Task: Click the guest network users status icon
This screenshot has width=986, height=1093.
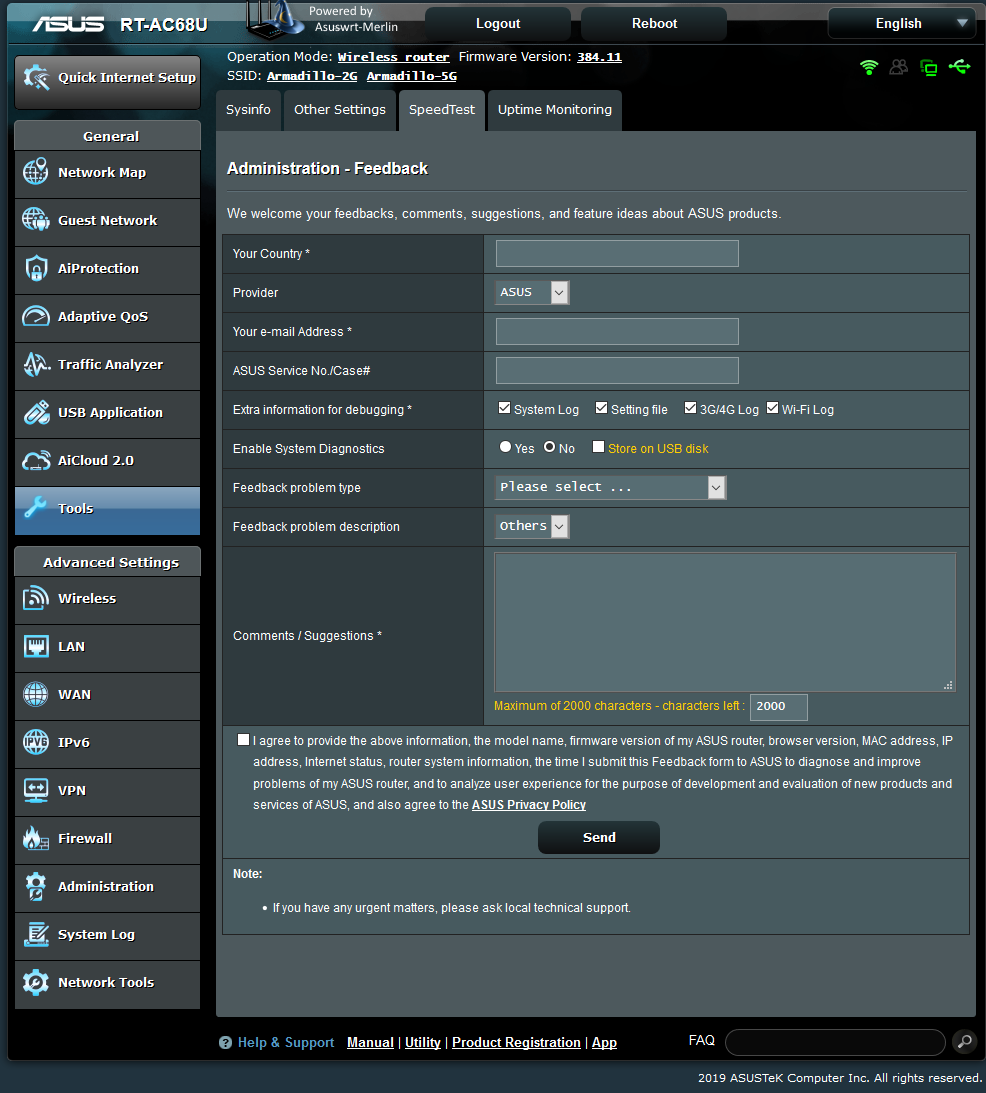Action: point(899,67)
